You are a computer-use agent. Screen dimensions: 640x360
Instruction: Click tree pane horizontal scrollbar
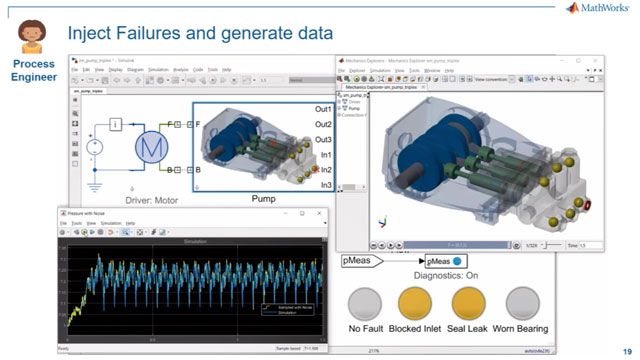[351, 187]
